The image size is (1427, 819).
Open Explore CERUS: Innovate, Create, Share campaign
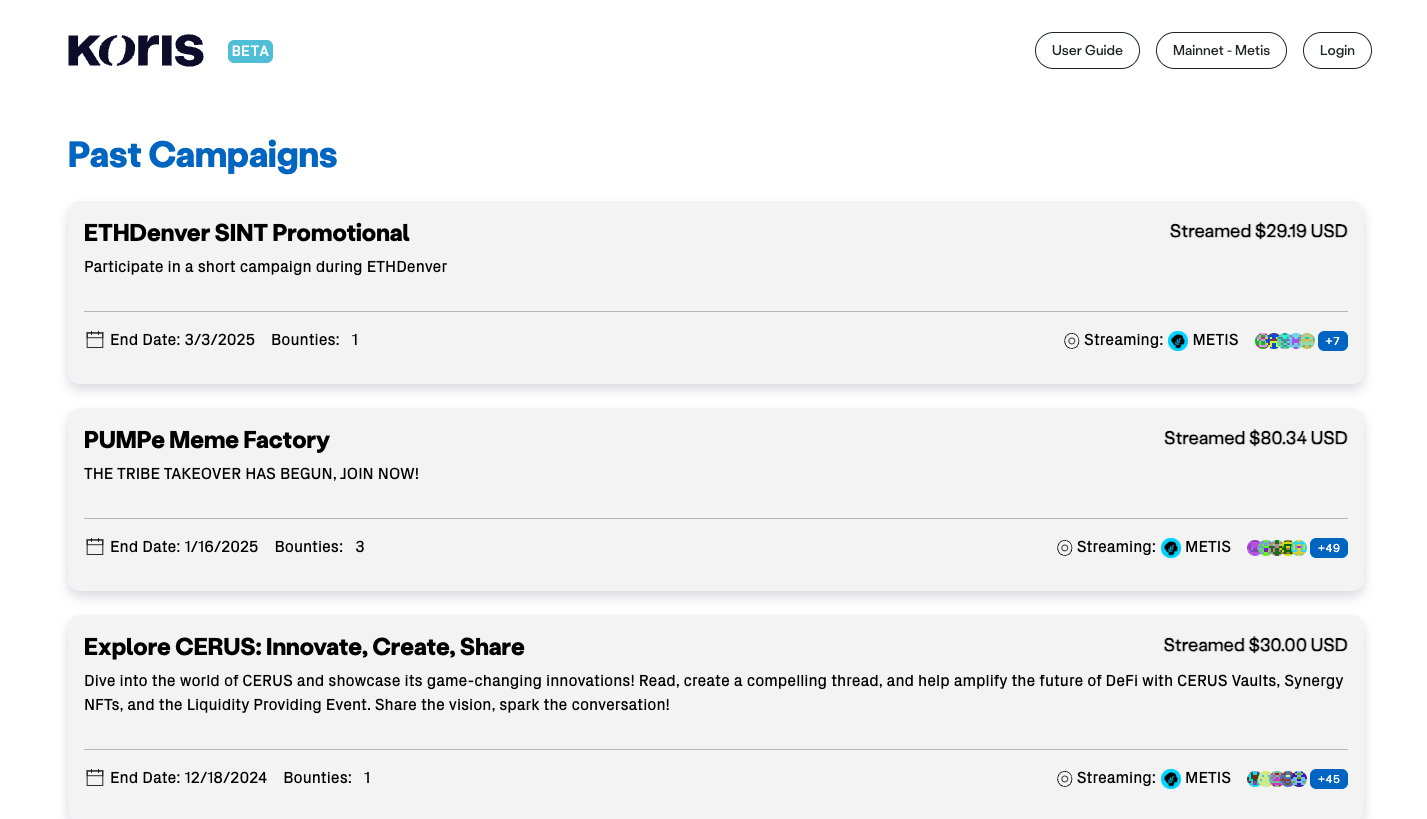(x=304, y=647)
